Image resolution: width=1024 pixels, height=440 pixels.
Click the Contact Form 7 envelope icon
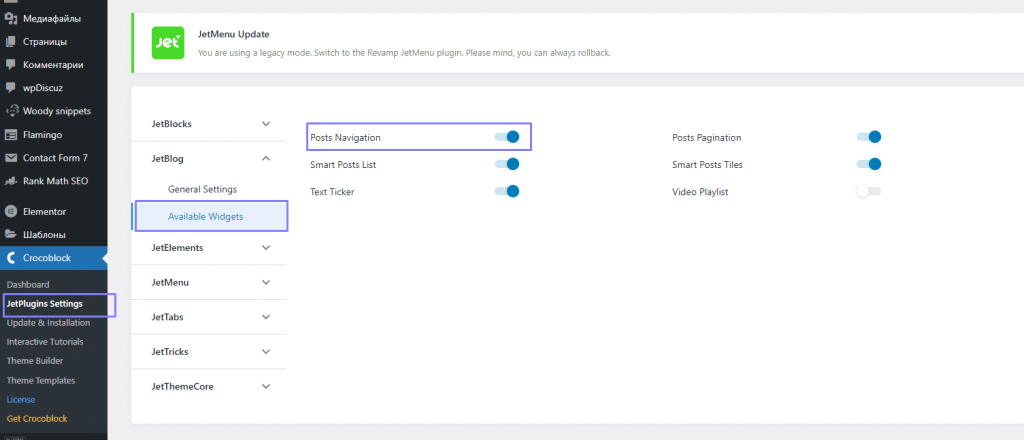point(10,157)
